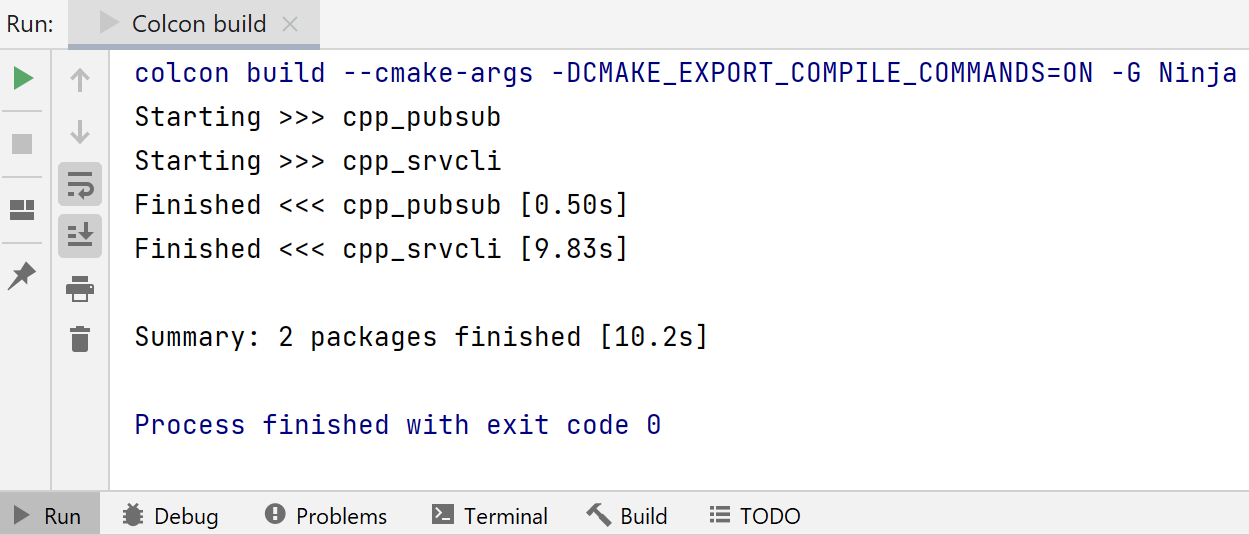
Task: Print the console output
Action: click(80, 290)
